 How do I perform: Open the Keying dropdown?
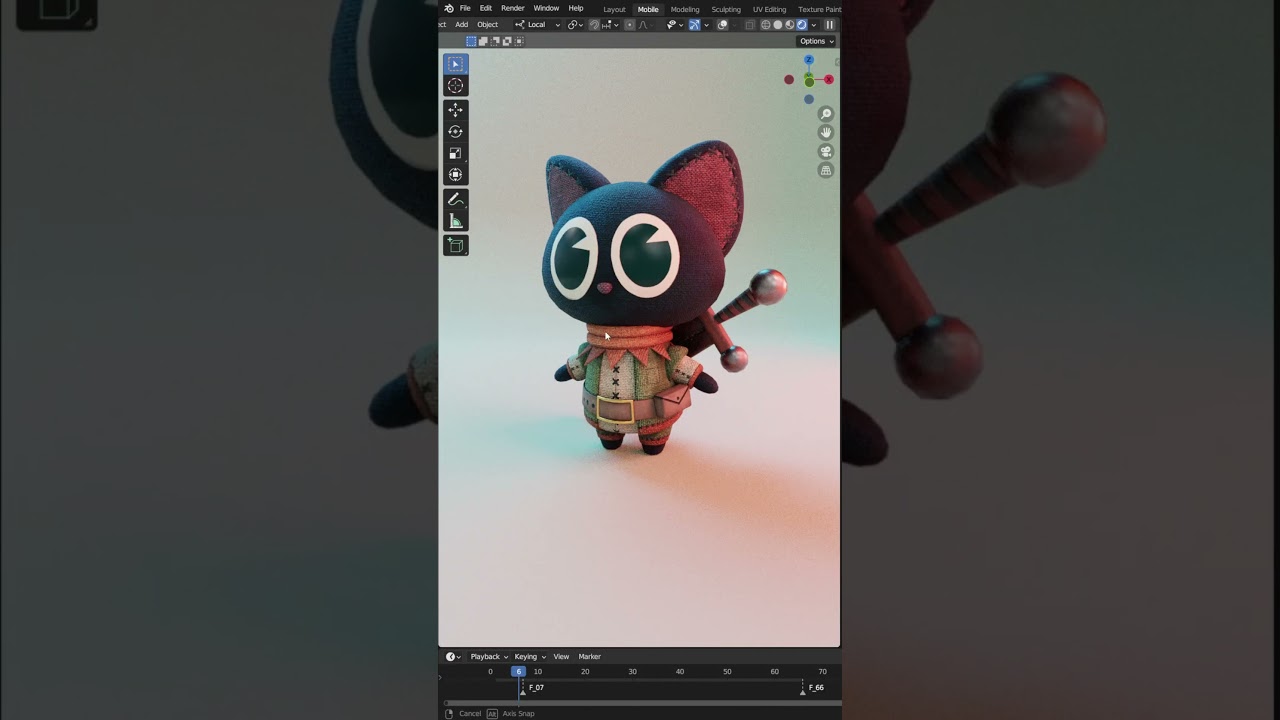pos(530,657)
